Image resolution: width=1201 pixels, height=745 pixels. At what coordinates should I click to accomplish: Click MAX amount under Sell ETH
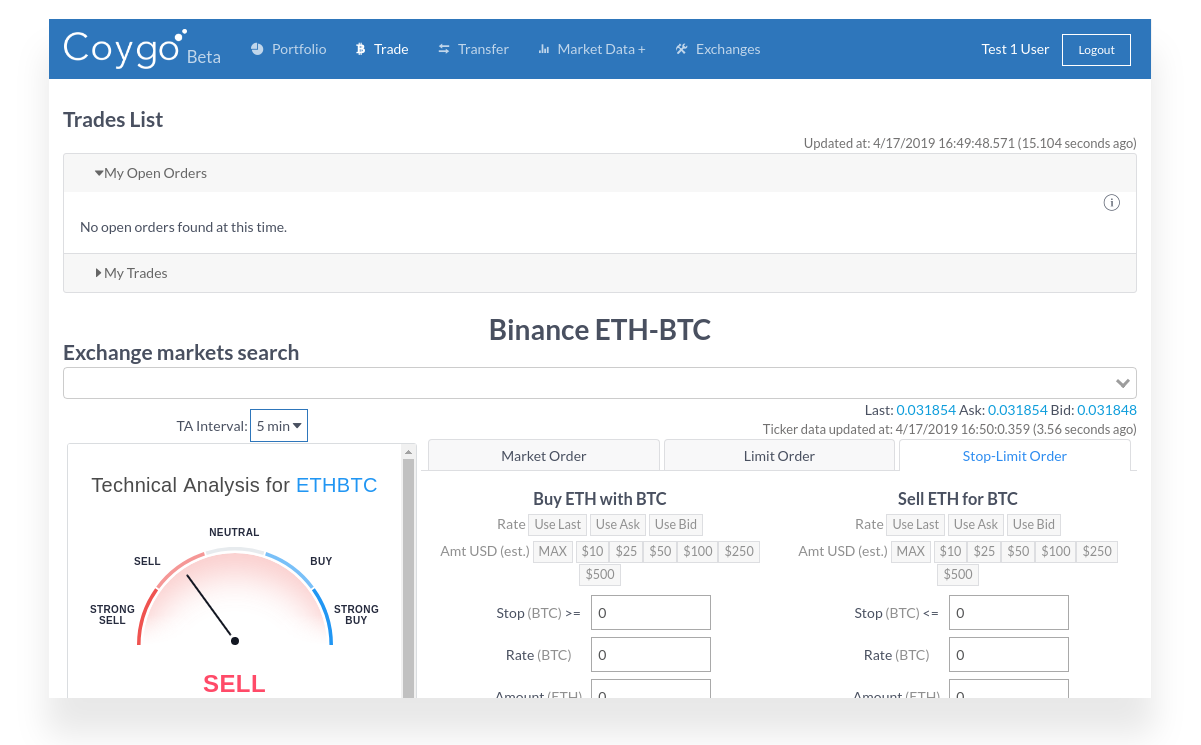coord(911,551)
